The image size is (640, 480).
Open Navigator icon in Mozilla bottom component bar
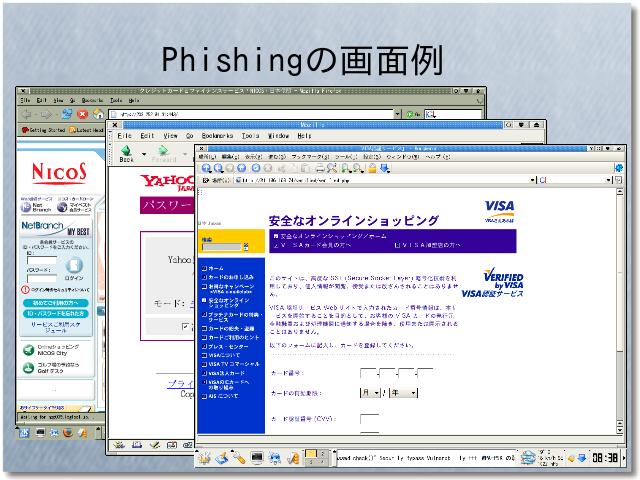click(119, 445)
